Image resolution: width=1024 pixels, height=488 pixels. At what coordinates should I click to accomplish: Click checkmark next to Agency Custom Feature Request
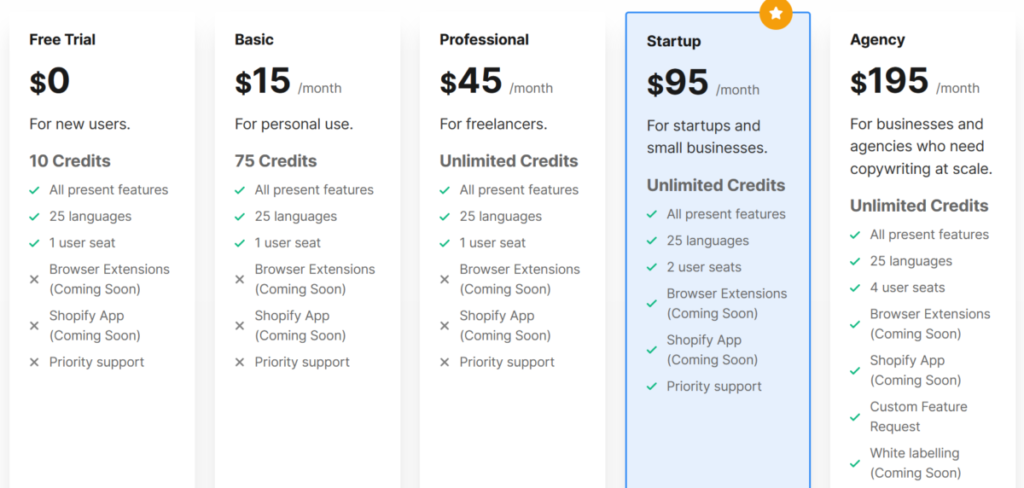(855, 417)
